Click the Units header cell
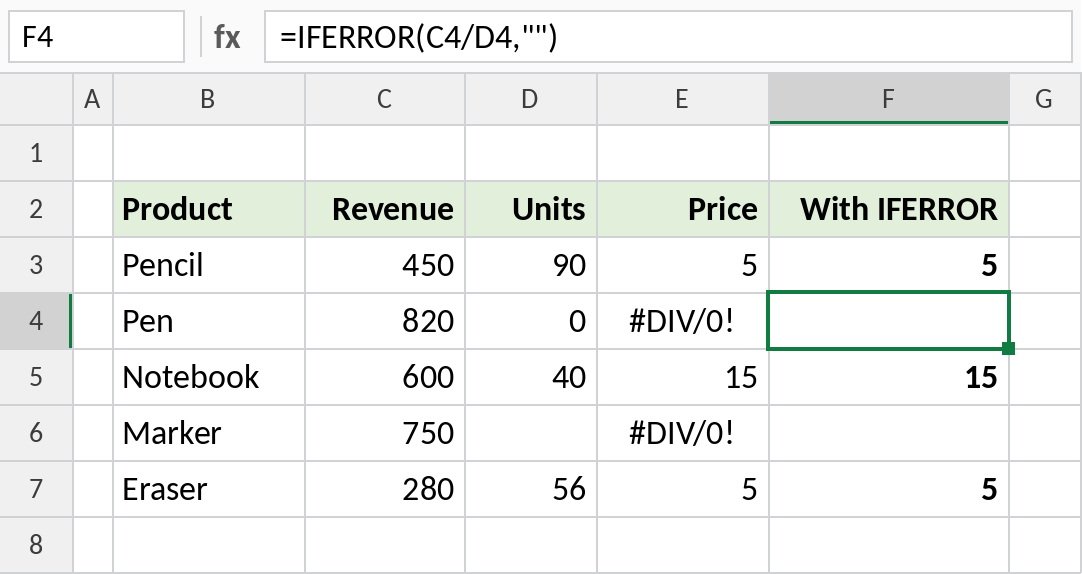This screenshot has height=574, width=1082. [531, 209]
